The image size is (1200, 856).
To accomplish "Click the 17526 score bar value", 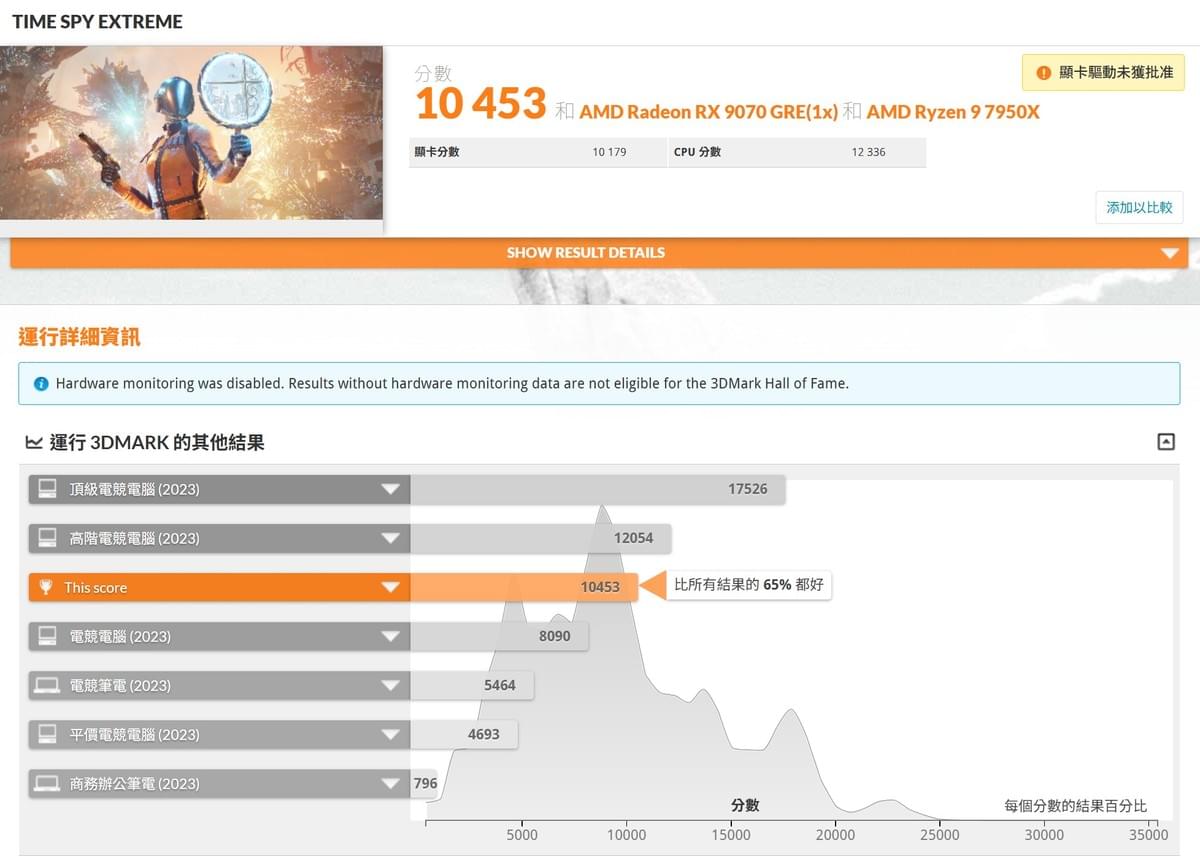I will point(748,489).
